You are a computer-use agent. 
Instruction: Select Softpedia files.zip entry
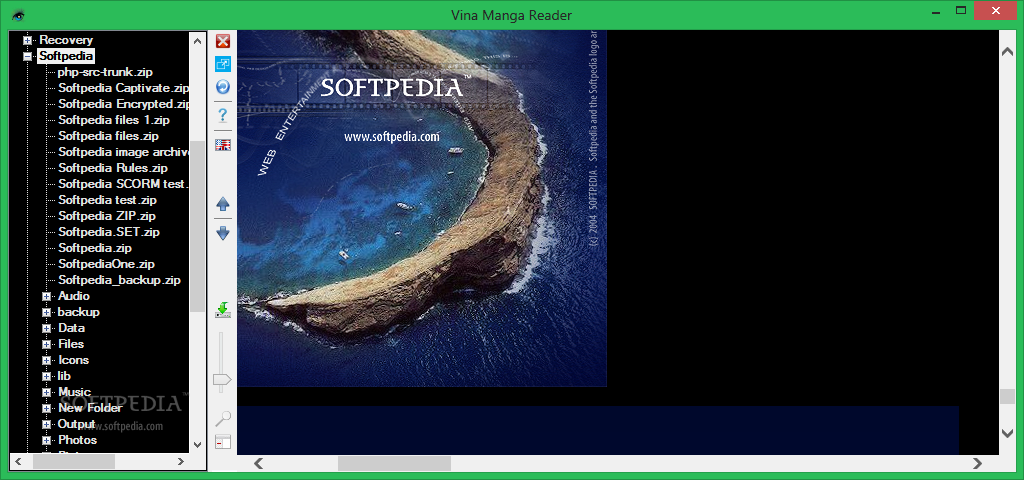pyautogui.click(x=108, y=136)
